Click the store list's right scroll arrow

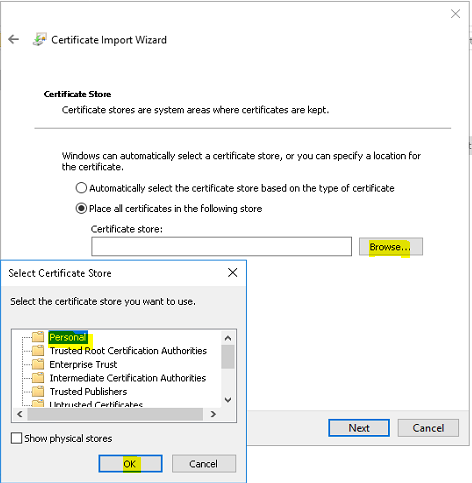pos(213,414)
